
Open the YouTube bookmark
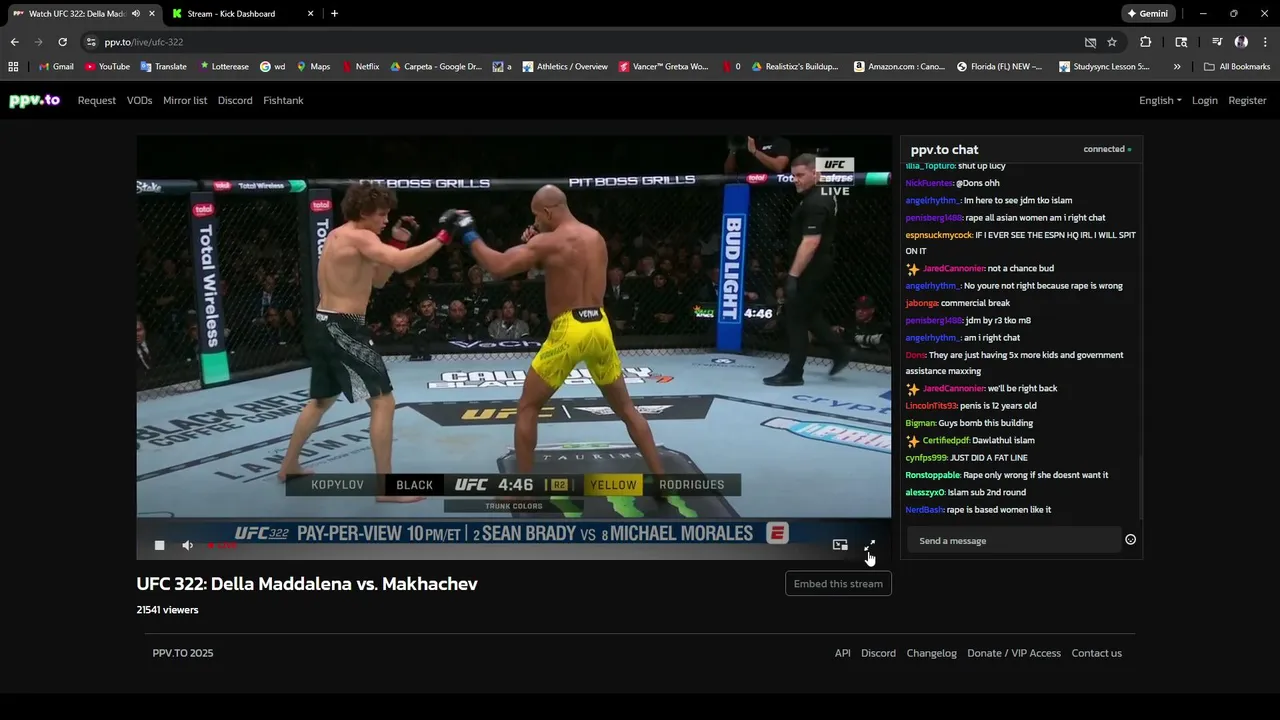click(107, 67)
